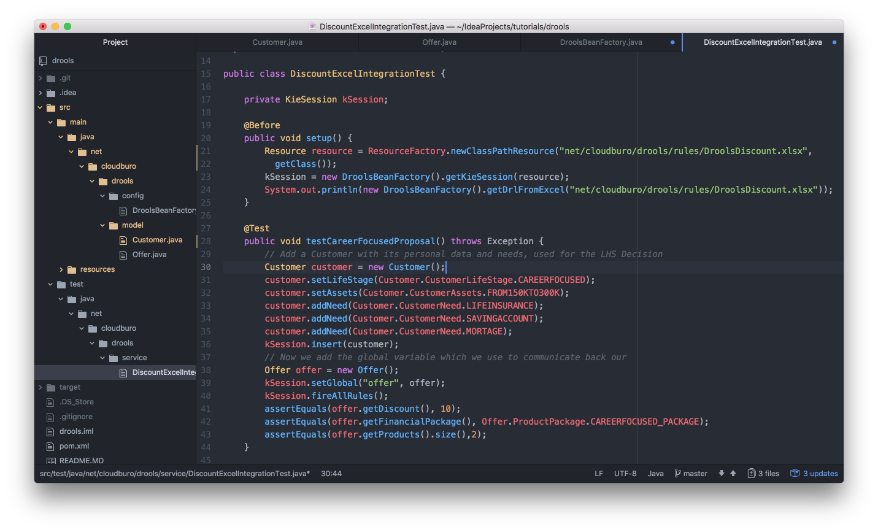This screenshot has width=878, height=532.
Task: Open the Java grammar selector in status bar
Action: click(655, 473)
